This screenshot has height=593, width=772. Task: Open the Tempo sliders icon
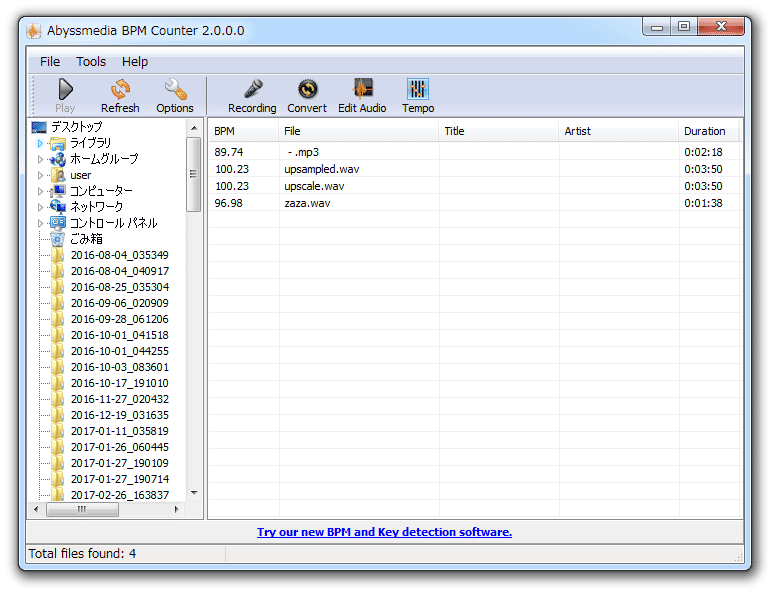coord(418,89)
